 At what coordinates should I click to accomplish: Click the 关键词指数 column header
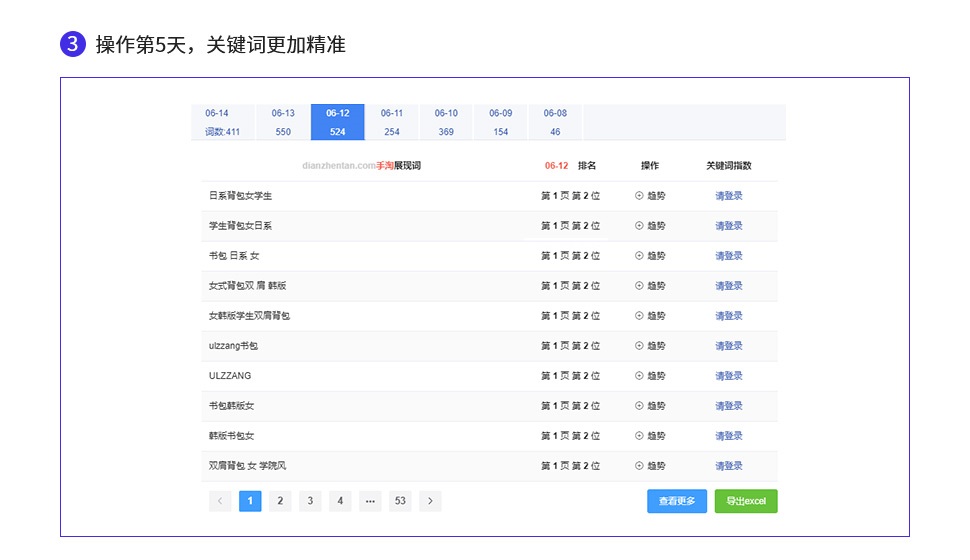(x=729, y=166)
